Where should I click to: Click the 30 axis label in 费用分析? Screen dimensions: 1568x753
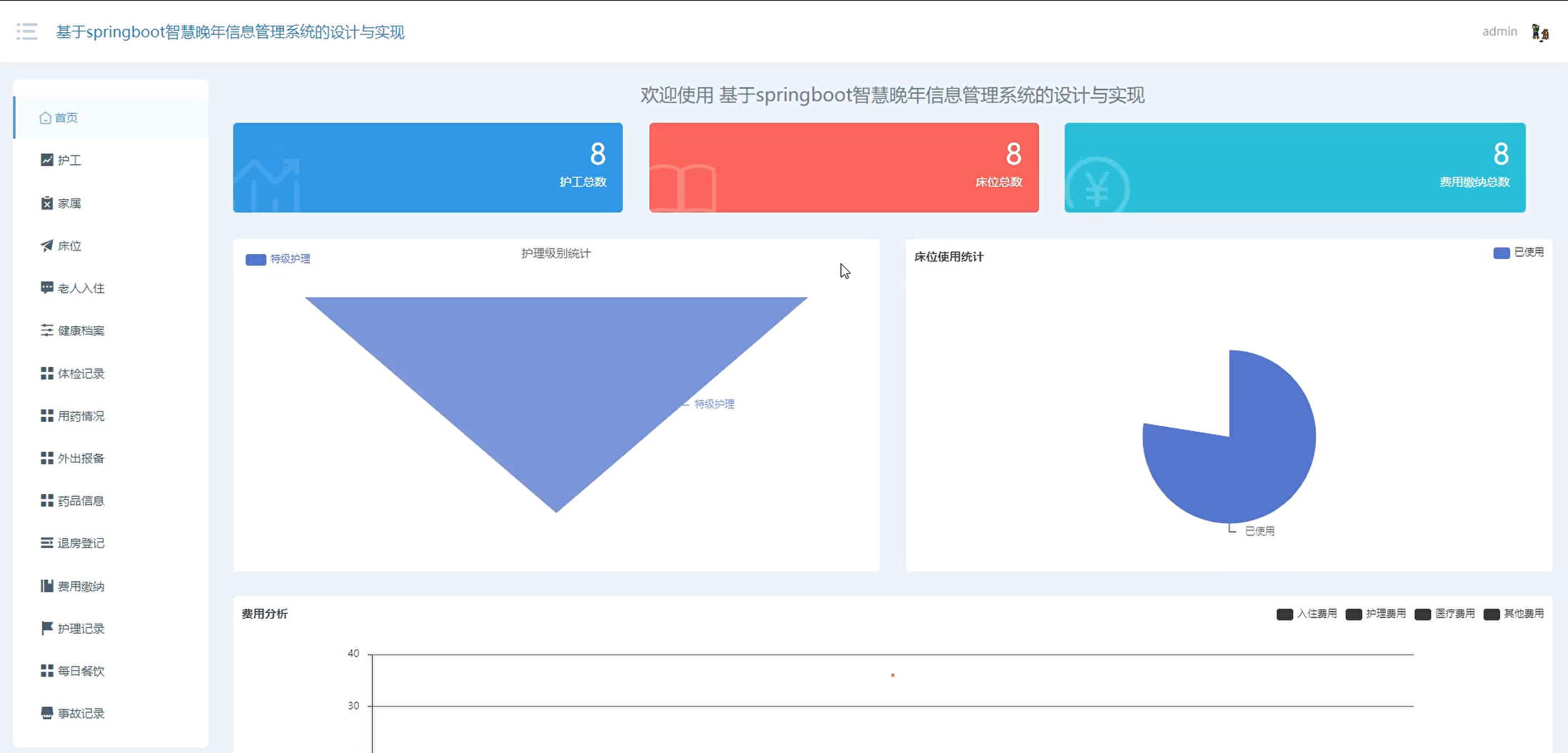[353, 706]
